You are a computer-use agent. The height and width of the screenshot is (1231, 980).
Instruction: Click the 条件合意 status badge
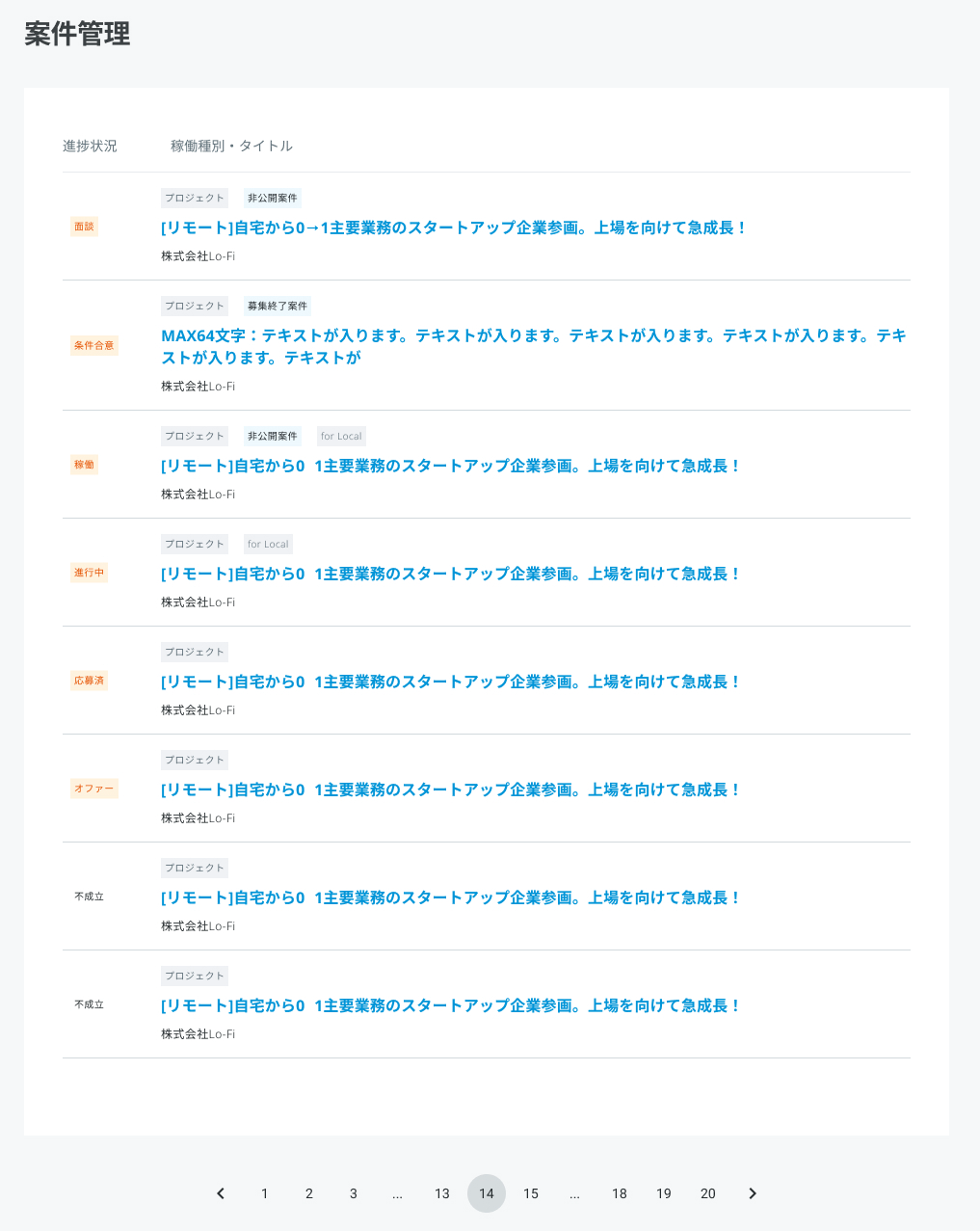(94, 345)
